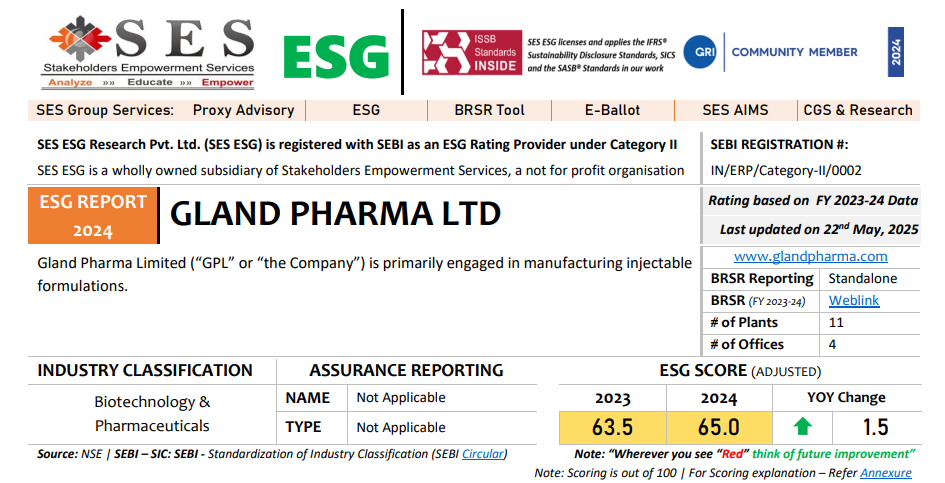This screenshot has height=483, width=945.
Task: Click the GLAND PHARMA LTD title
Action: pyautogui.click(x=336, y=213)
